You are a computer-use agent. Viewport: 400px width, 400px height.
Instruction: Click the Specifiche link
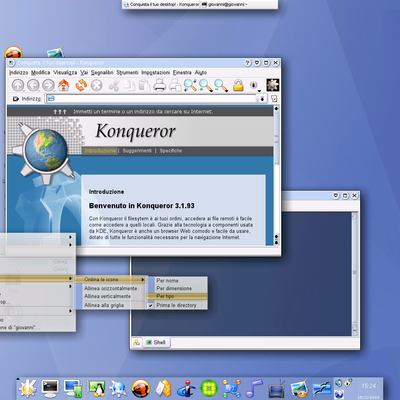171,151
